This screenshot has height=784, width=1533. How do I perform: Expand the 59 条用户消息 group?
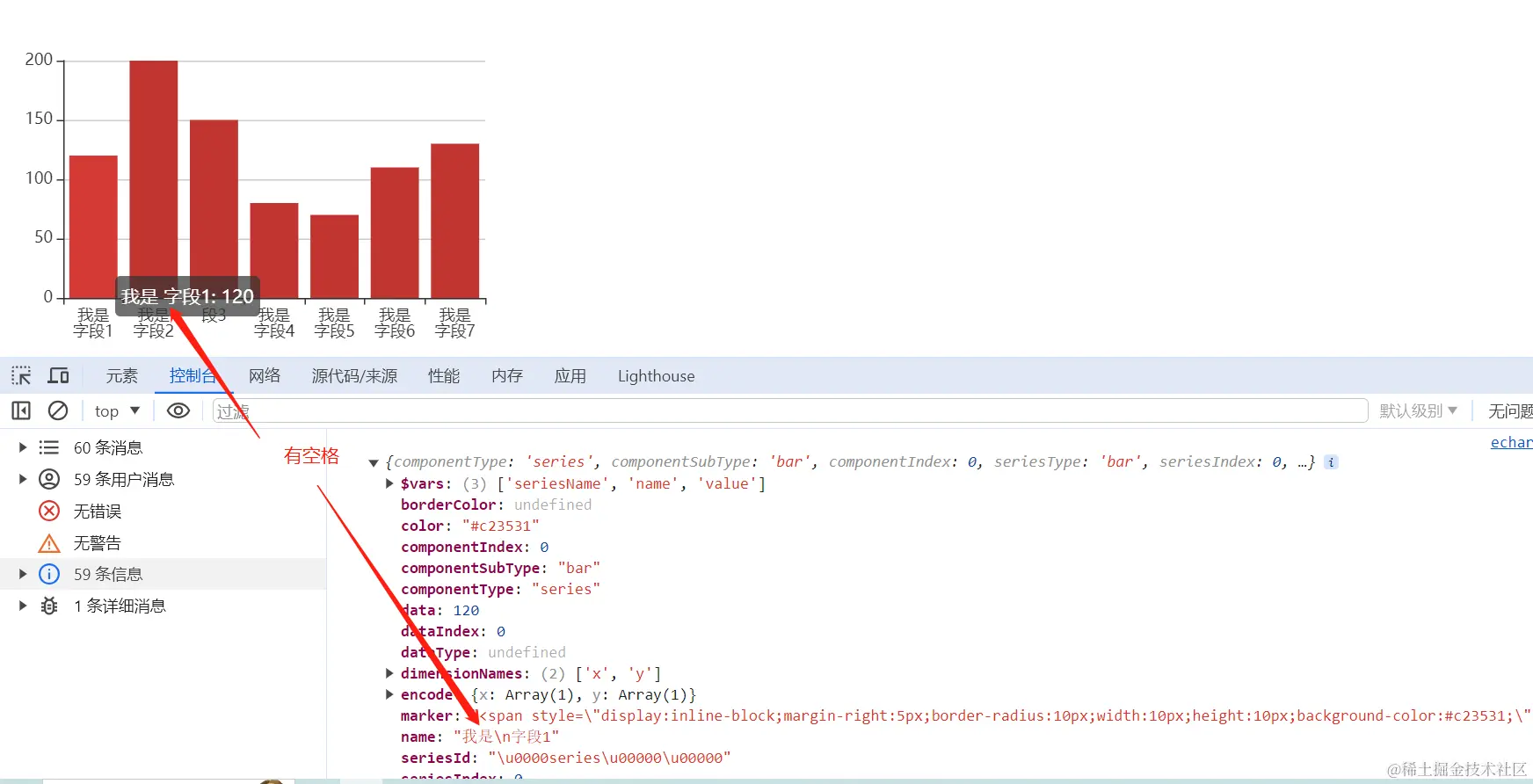[23, 479]
